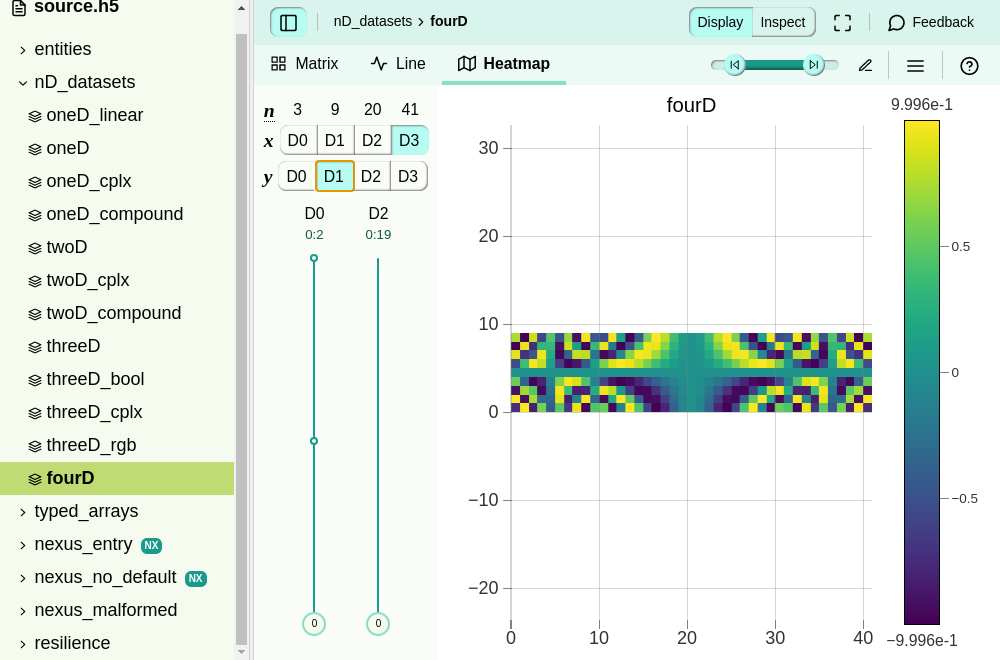Set y axis to D3
The height and width of the screenshot is (660, 1000).
coord(408,176)
